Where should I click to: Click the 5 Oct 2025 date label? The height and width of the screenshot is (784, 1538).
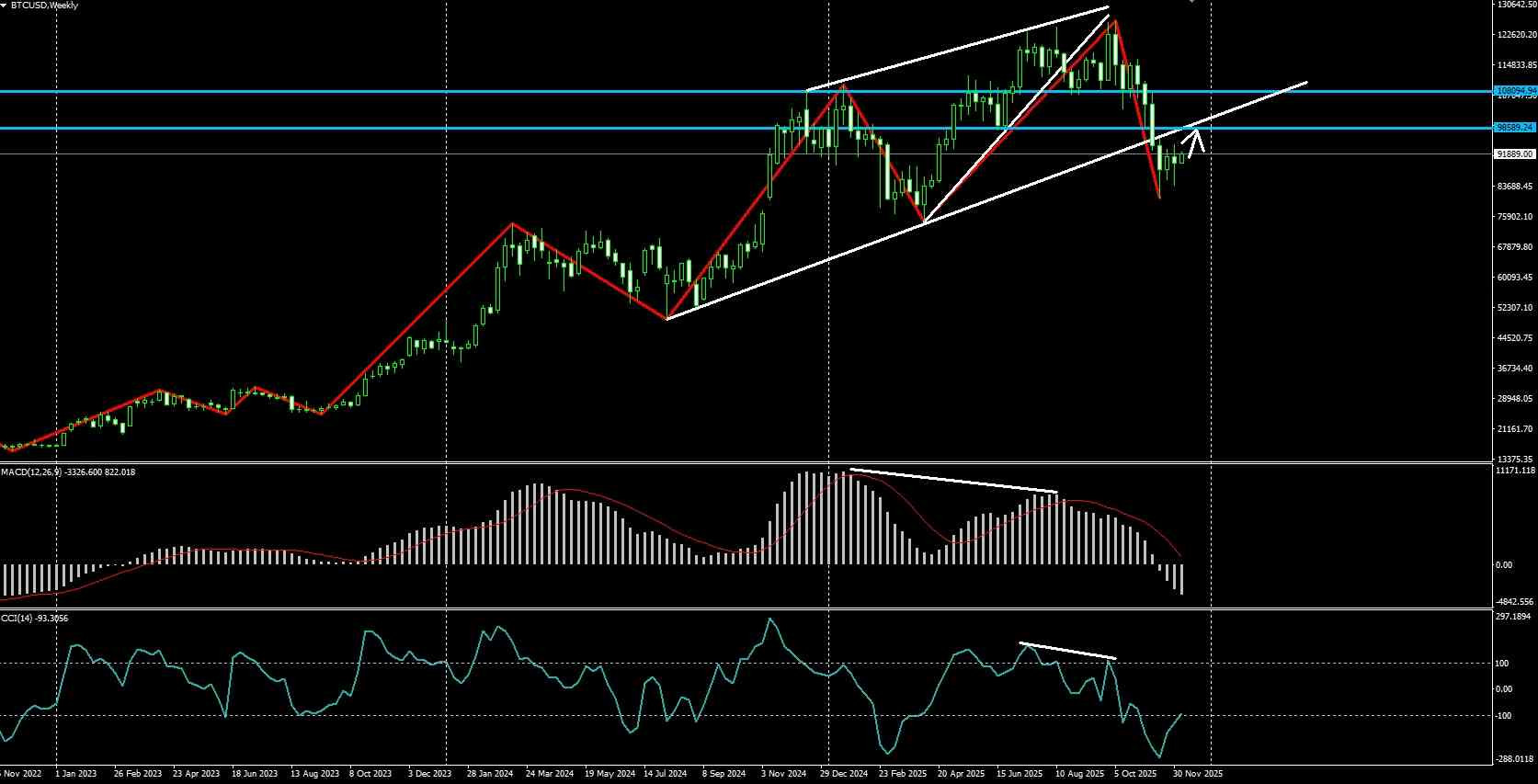(1136, 774)
